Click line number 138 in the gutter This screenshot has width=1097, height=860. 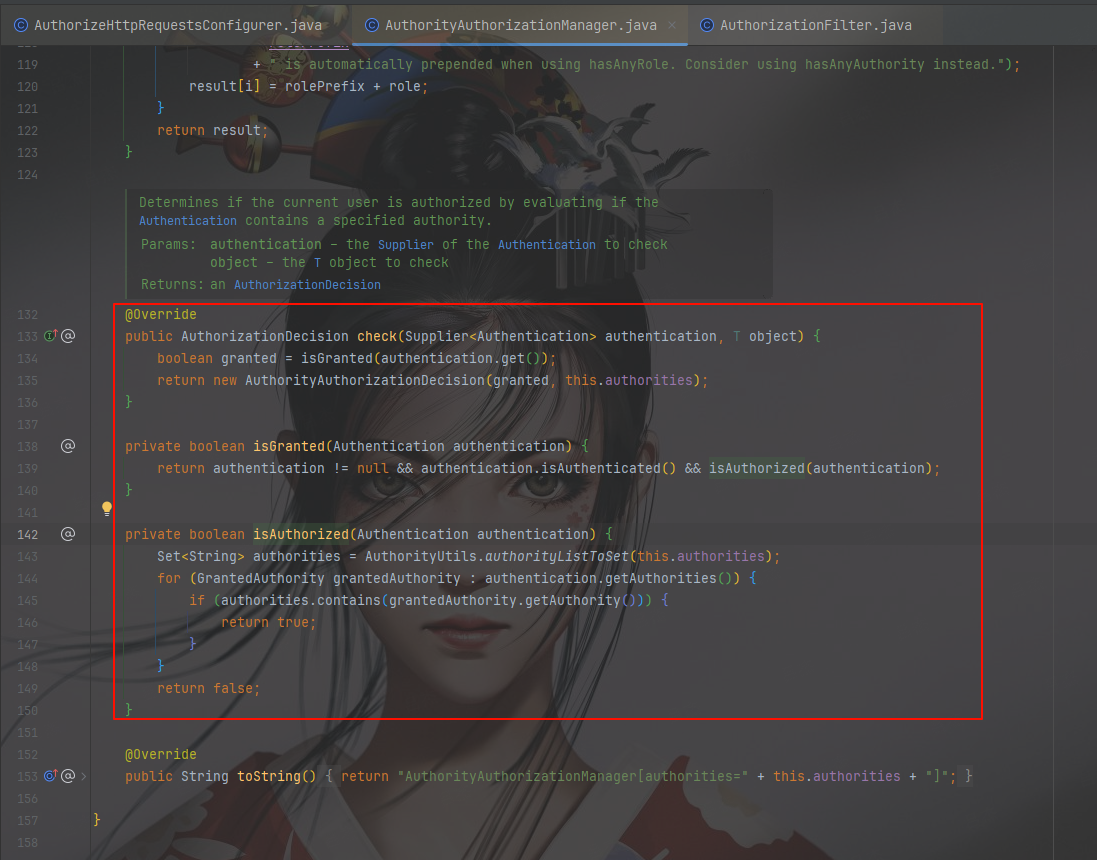[x=27, y=446]
